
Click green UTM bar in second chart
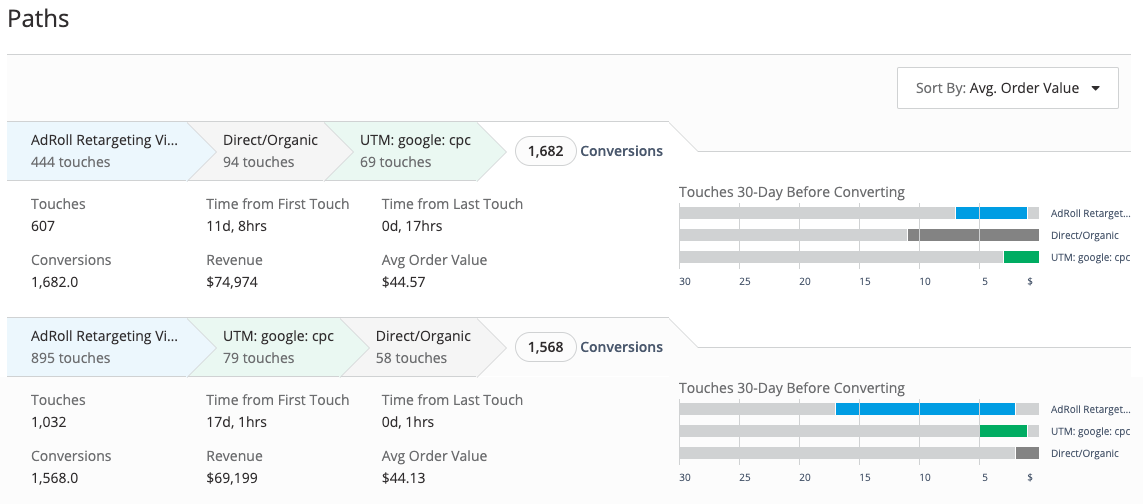click(x=1004, y=431)
